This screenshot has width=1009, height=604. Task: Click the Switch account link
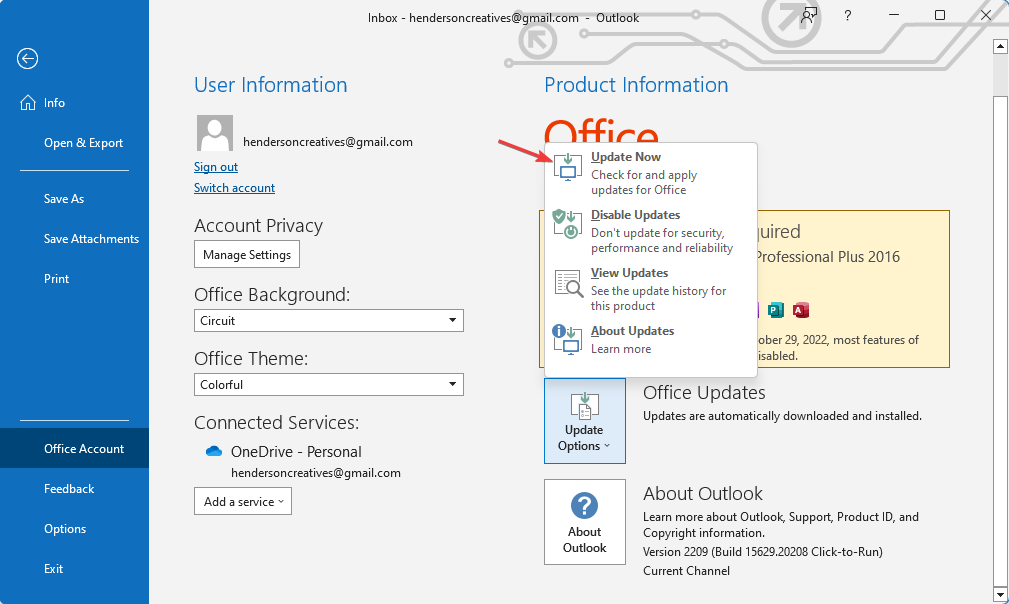[234, 188]
